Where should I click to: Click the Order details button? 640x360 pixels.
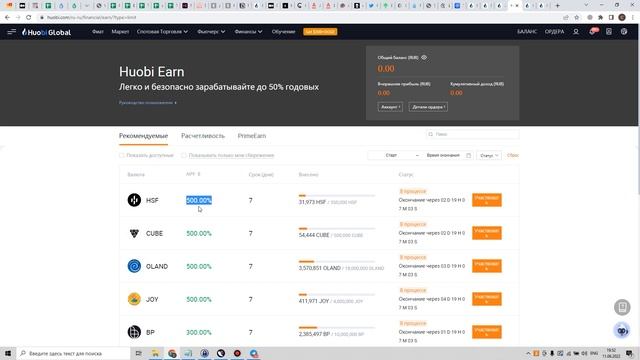click(428, 107)
